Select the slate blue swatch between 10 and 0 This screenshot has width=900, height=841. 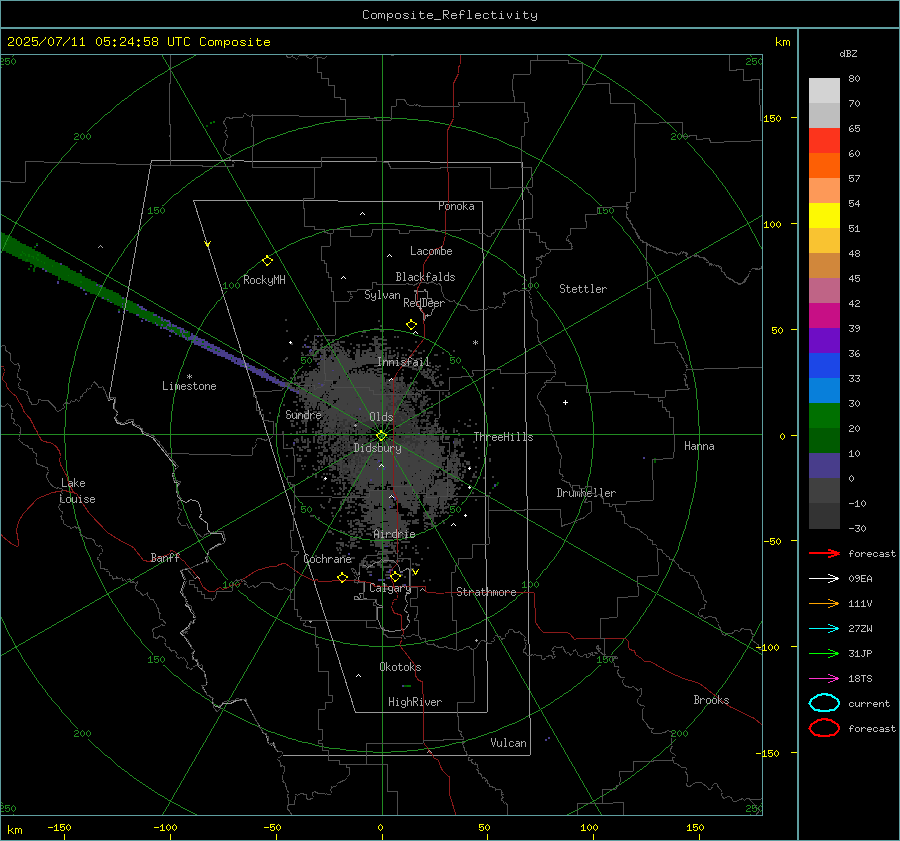click(824, 466)
